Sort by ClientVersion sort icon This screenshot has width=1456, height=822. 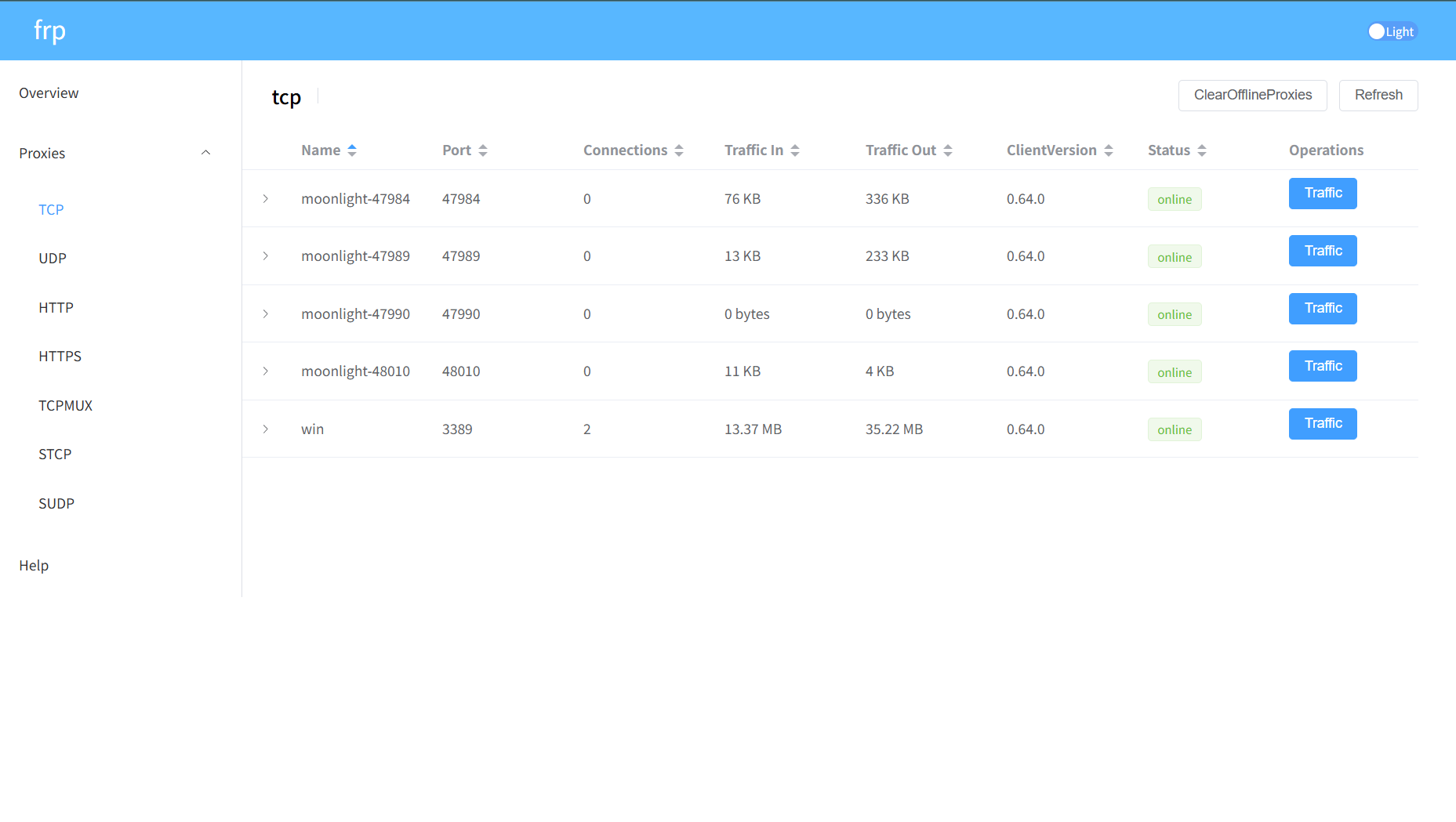coord(1109,150)
